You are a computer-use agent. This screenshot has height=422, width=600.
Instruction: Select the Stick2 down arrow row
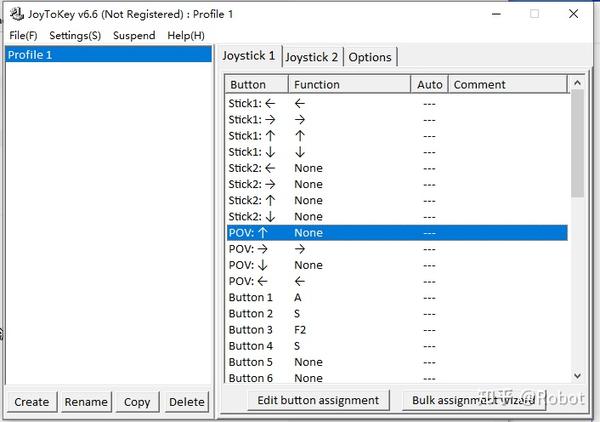click(x=397, y=217)
